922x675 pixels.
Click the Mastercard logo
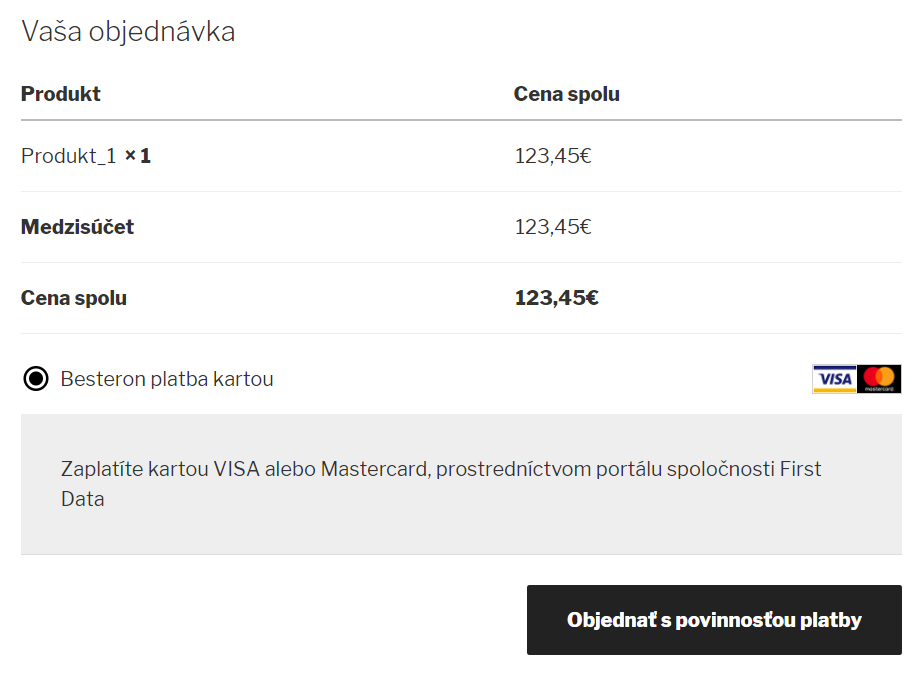click(880, 379)
